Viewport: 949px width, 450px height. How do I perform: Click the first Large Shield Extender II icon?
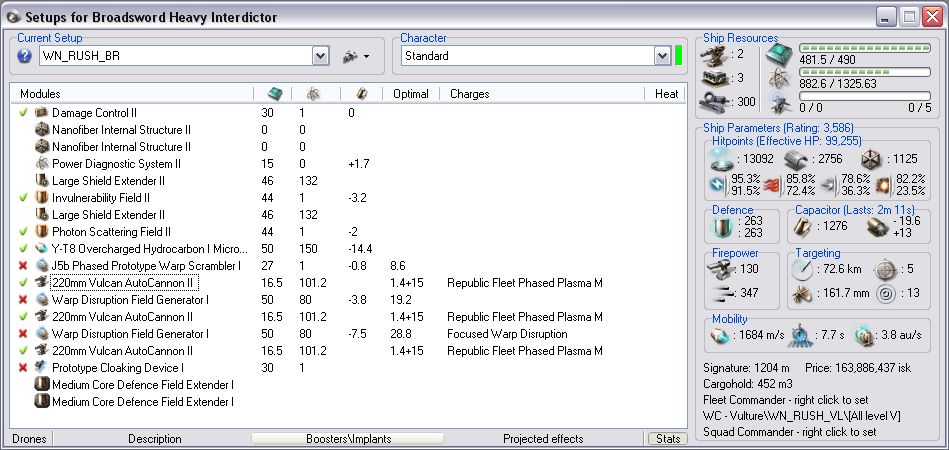click(42, 180)
